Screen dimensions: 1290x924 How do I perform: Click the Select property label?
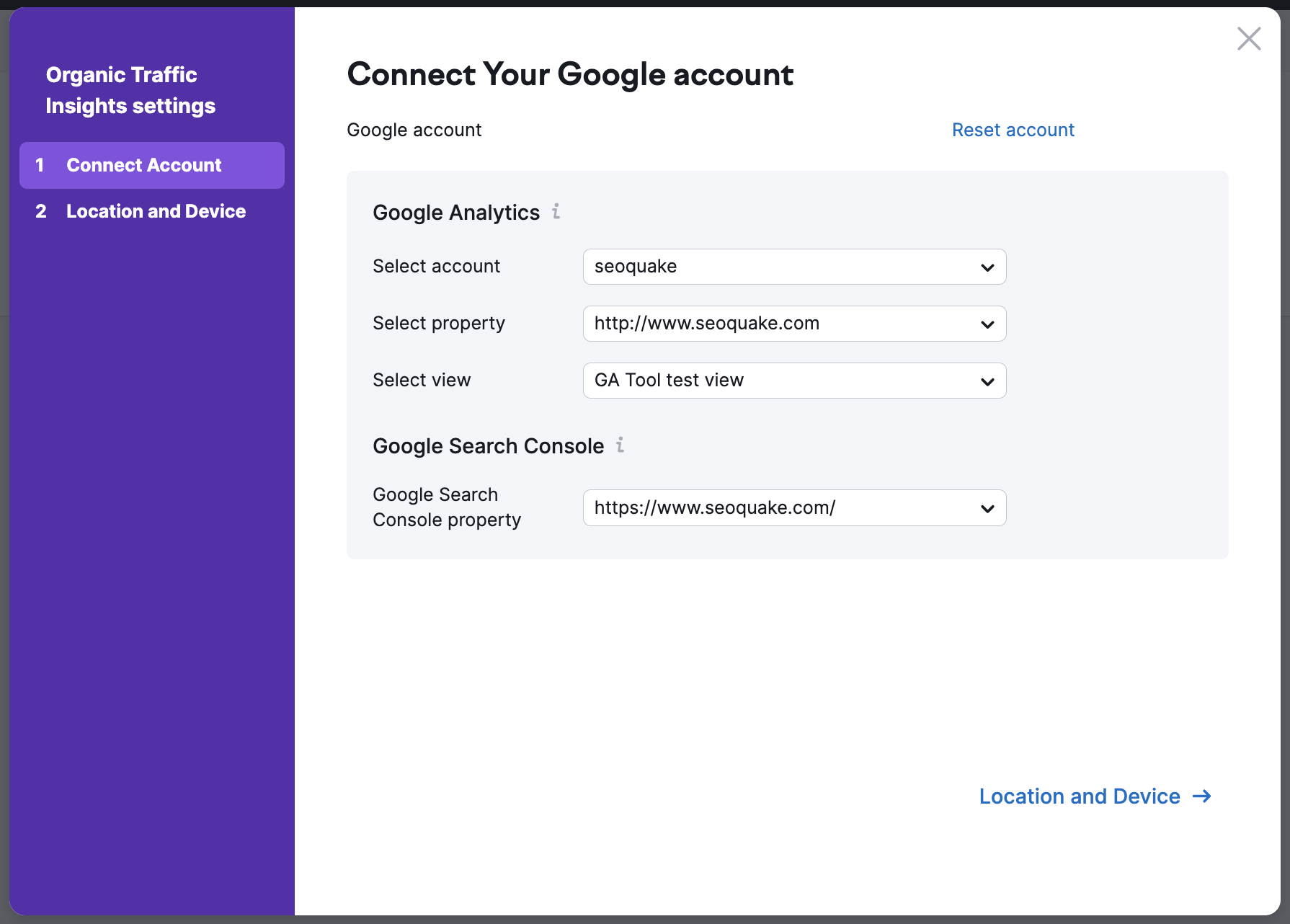(439, 324)
